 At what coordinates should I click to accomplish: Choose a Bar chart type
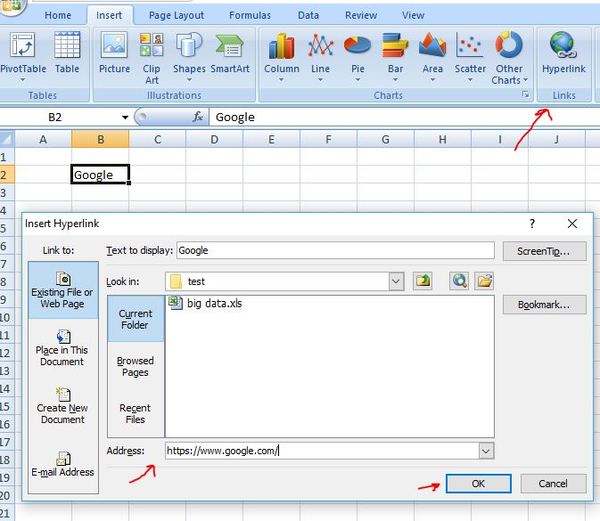tap(395, 57)
